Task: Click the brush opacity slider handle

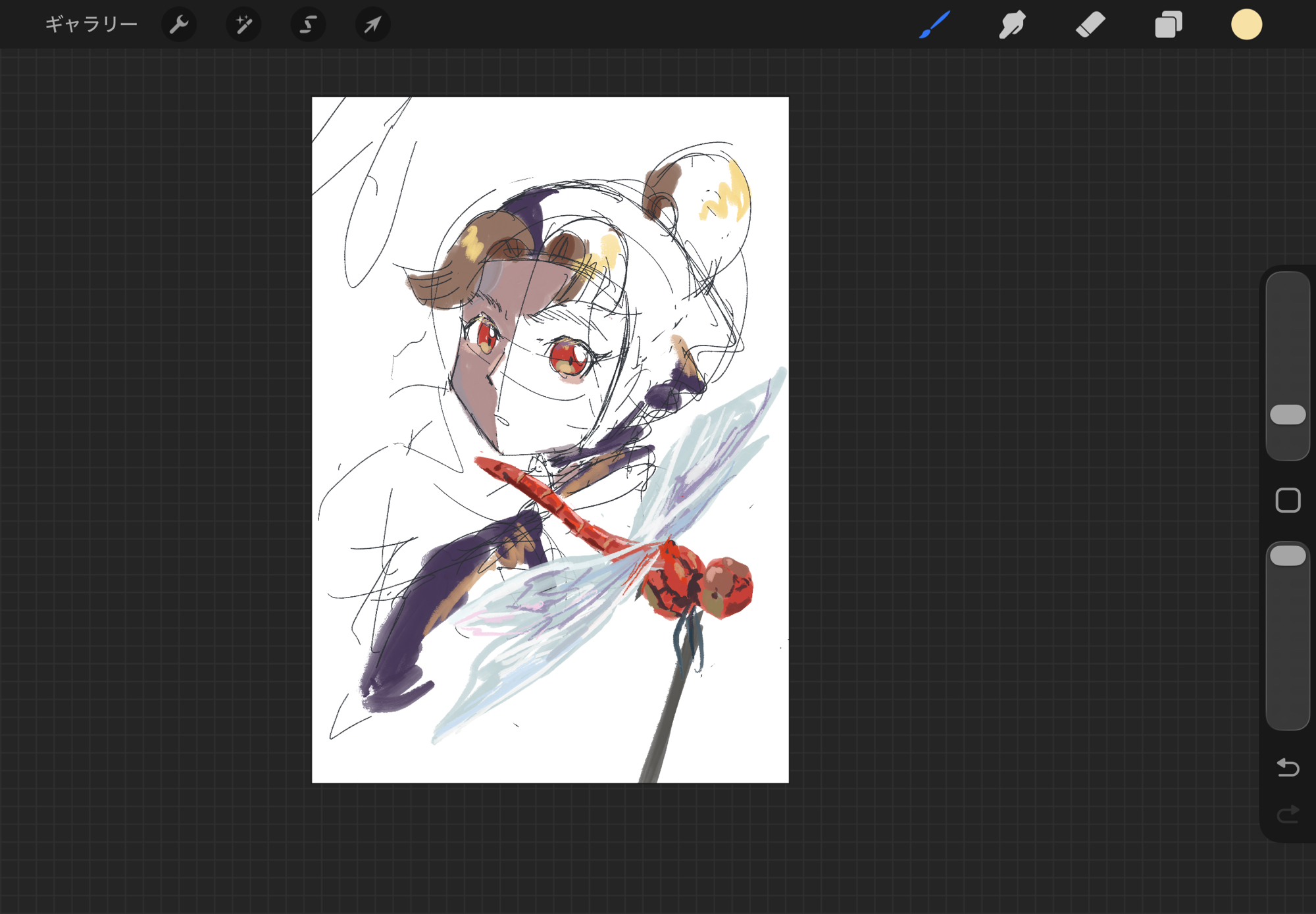Action: [1288, 556]
